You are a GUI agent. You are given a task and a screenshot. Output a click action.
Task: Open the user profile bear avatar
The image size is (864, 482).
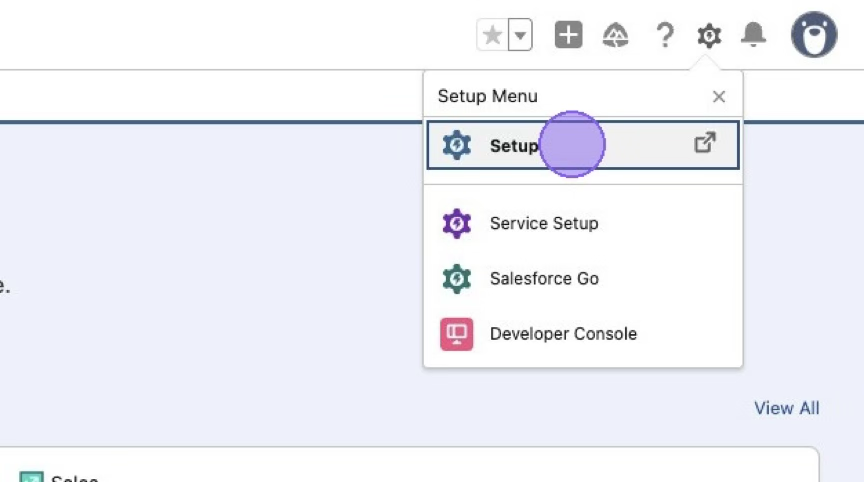click(814, 36)
